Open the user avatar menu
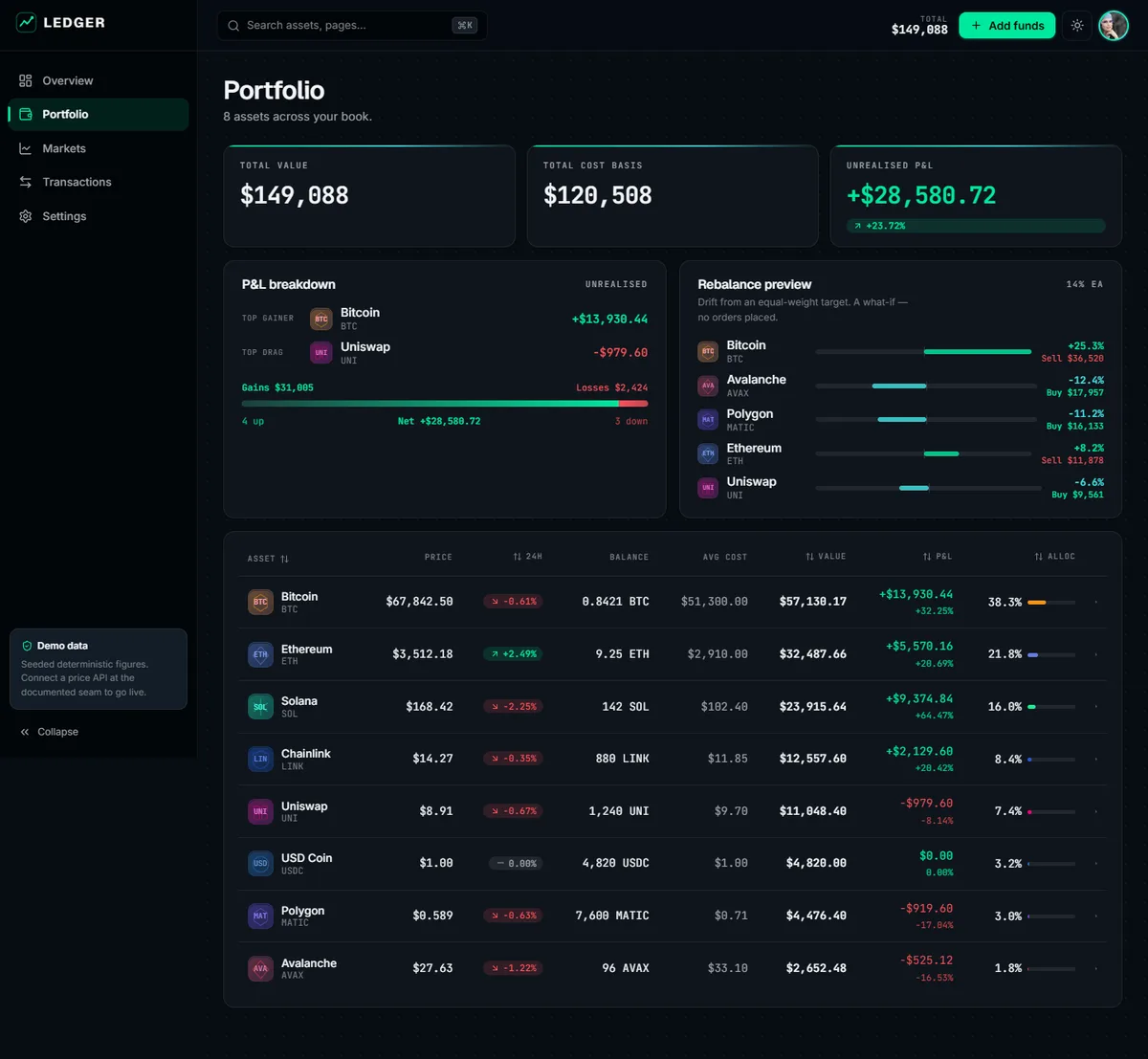1148x1059 pixels. click(x=1114, y=26)
